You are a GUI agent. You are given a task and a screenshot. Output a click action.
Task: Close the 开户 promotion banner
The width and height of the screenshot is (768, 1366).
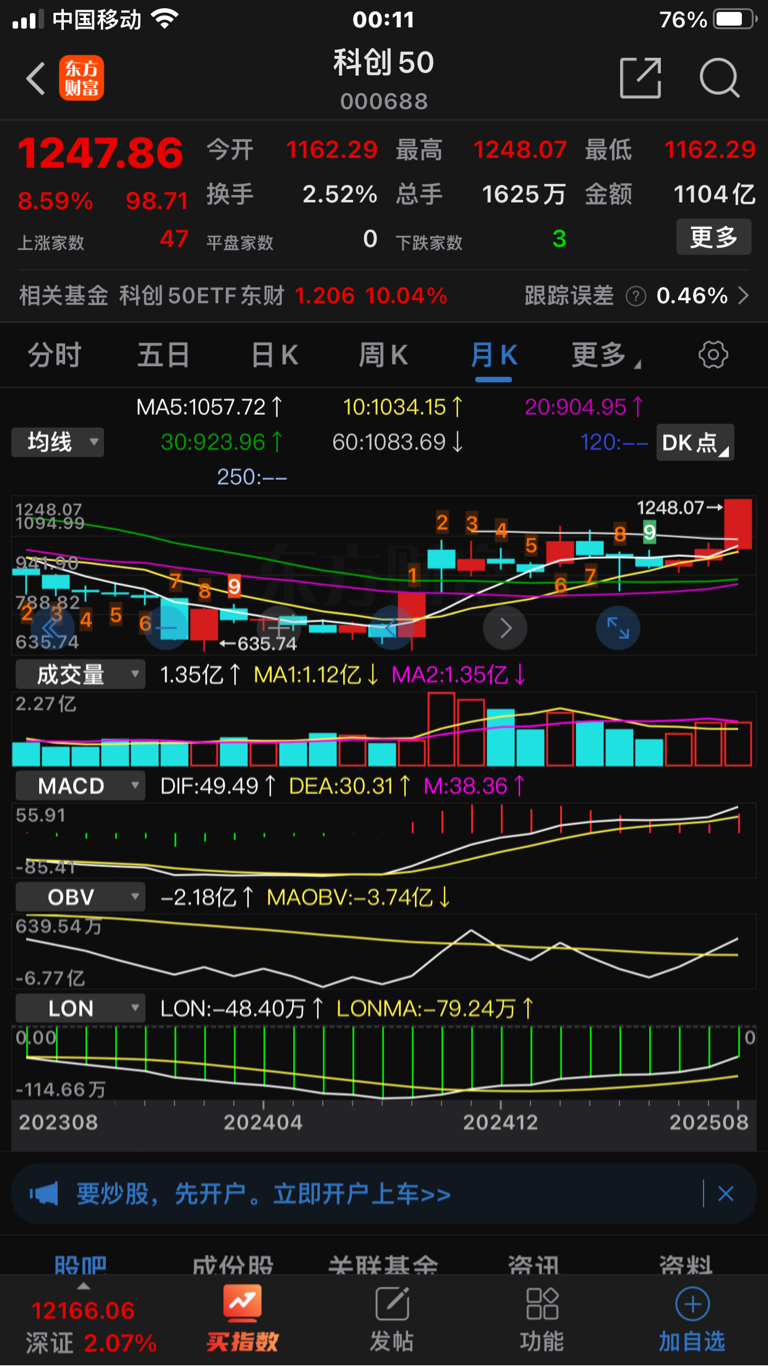click(x=726, y=1193)
